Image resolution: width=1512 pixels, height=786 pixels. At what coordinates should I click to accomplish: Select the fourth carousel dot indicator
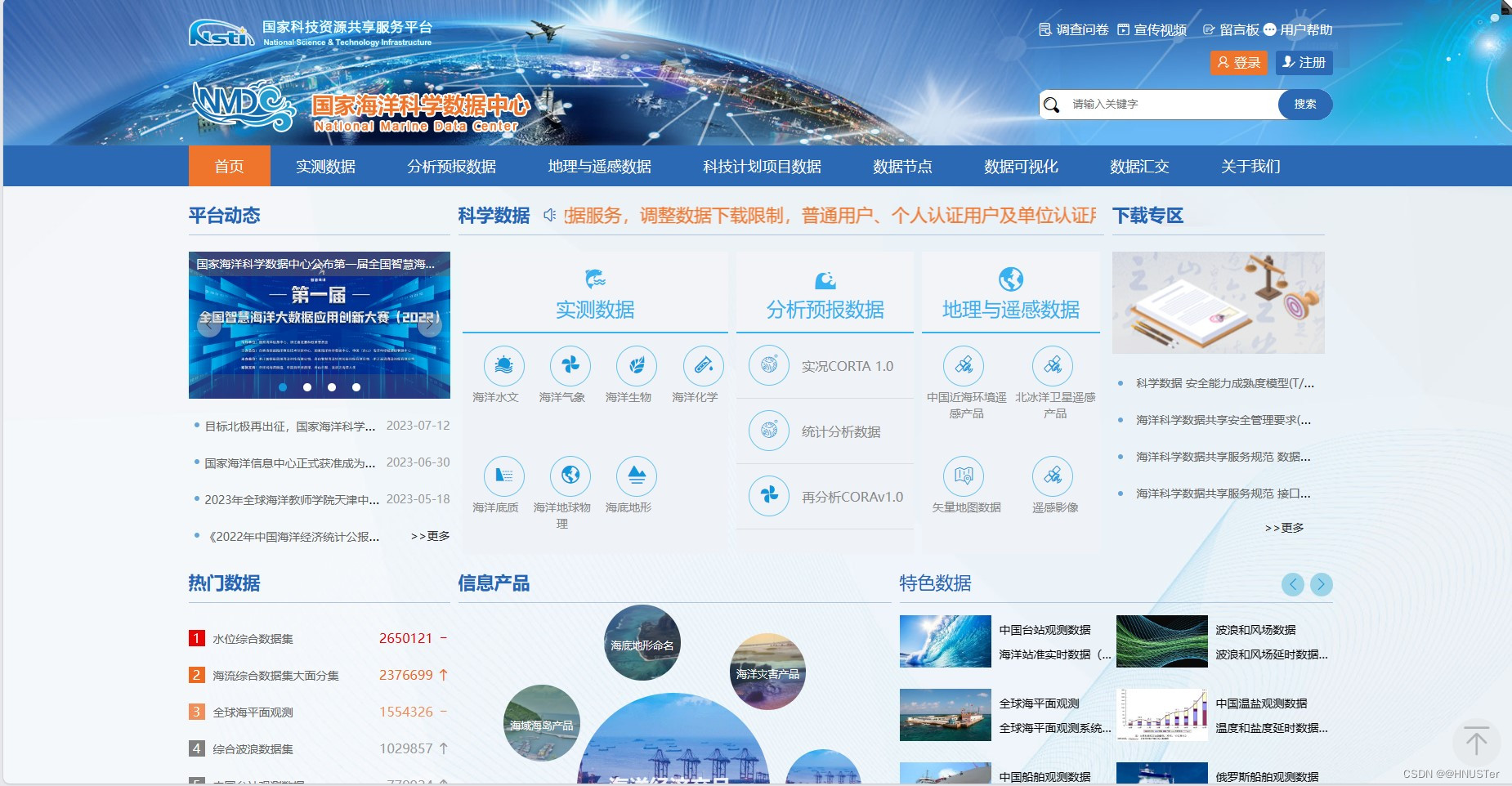pyautogui.click(x=356, y=387)
